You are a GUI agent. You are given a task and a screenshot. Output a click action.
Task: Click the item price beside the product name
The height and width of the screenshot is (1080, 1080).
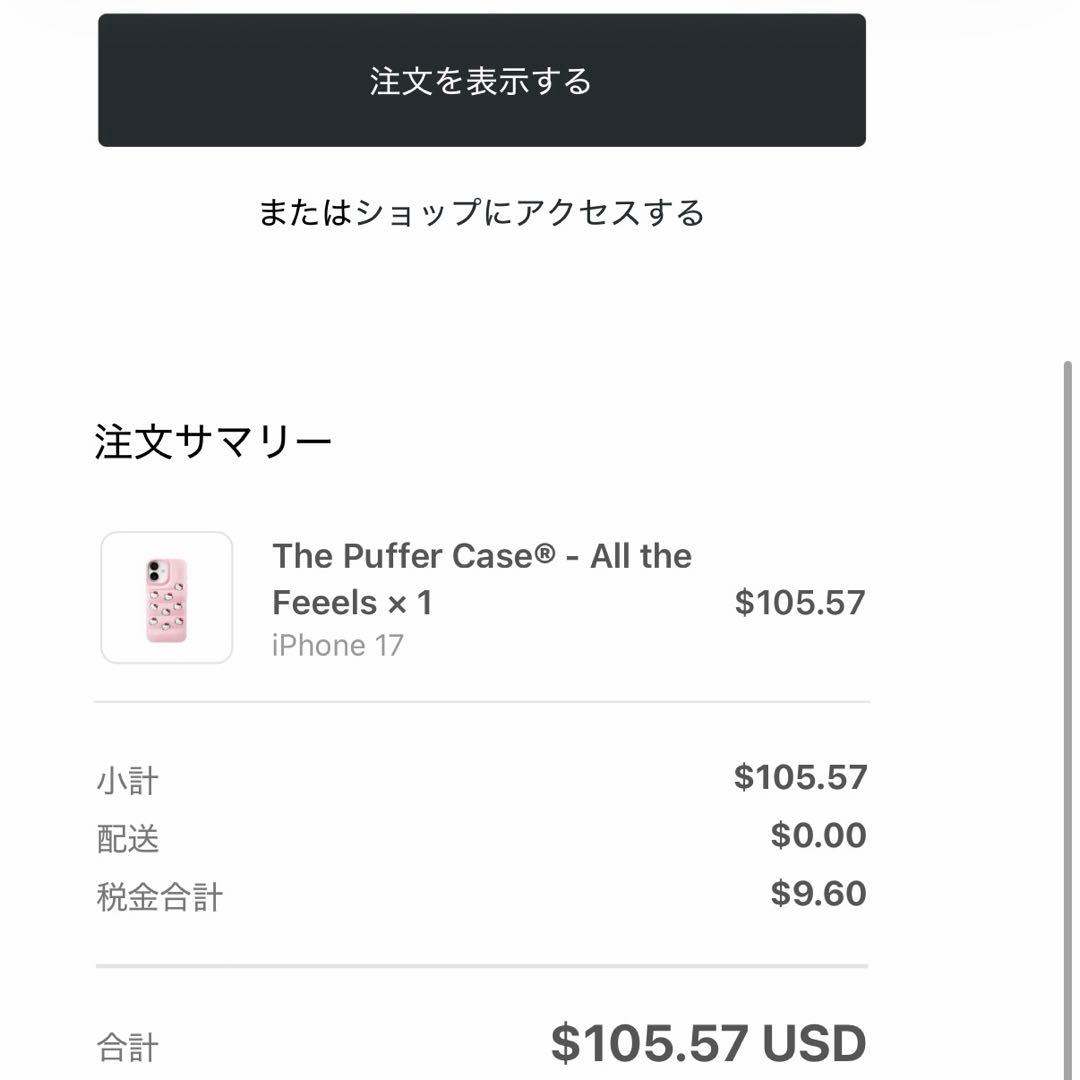(x=799, y=602)
